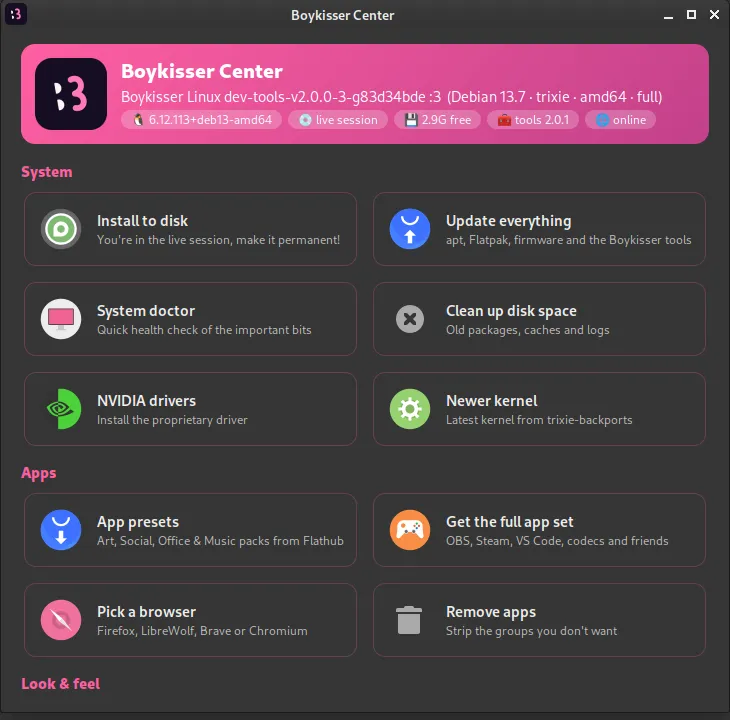Click the globe icon on the online chip

pos(602,120)
